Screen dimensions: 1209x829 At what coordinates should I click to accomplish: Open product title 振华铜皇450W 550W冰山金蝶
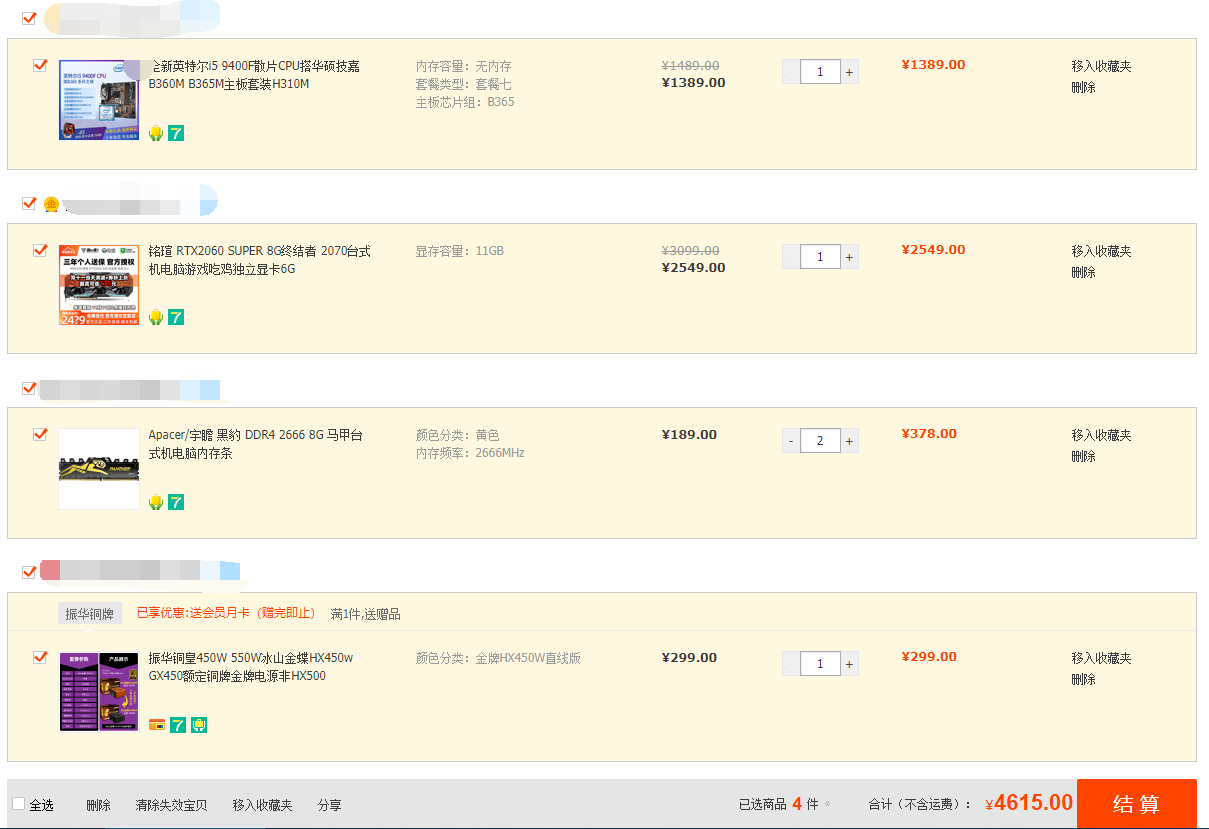pyautogui.click(x=251, y=667)
